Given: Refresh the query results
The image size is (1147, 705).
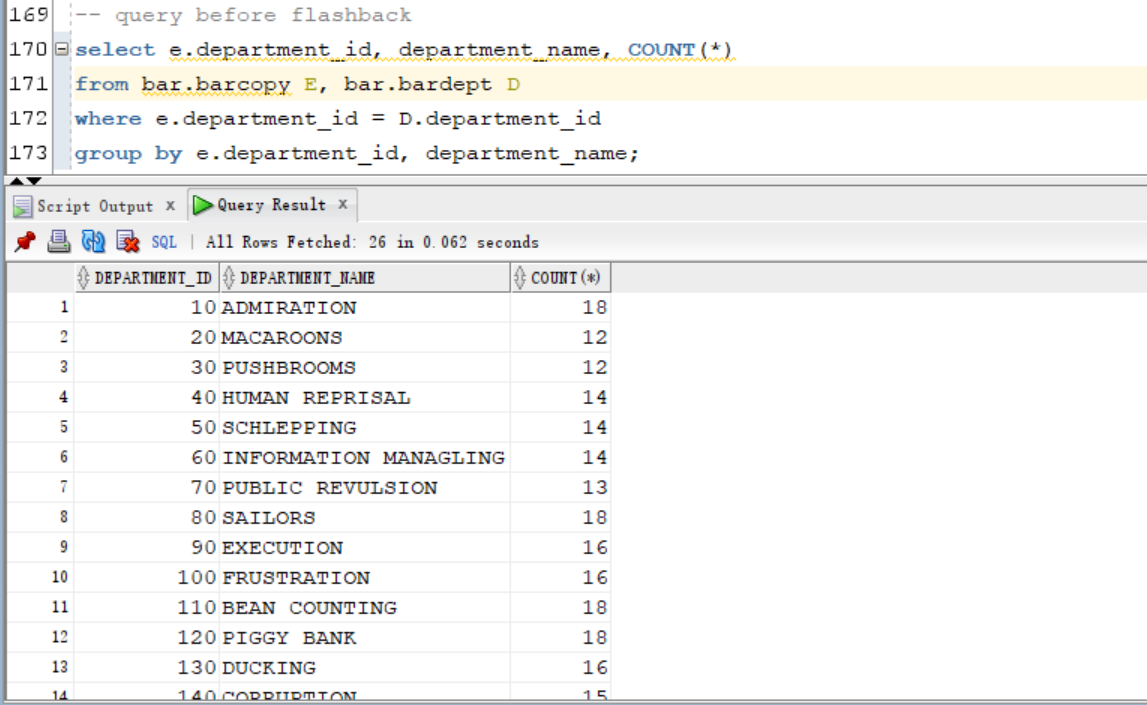Looking at the screenshot, I should pyautogui.click(x=93, y=241).
